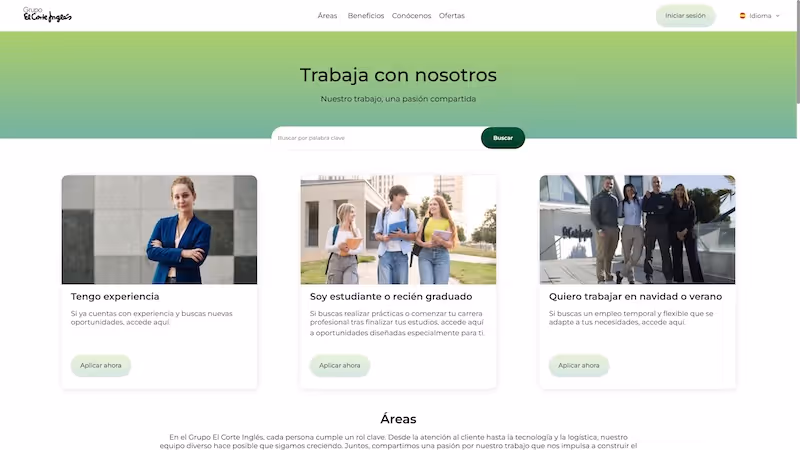Click the Áreas section heading
Viewport: 800px width, 450px height.
click(398, 419)
